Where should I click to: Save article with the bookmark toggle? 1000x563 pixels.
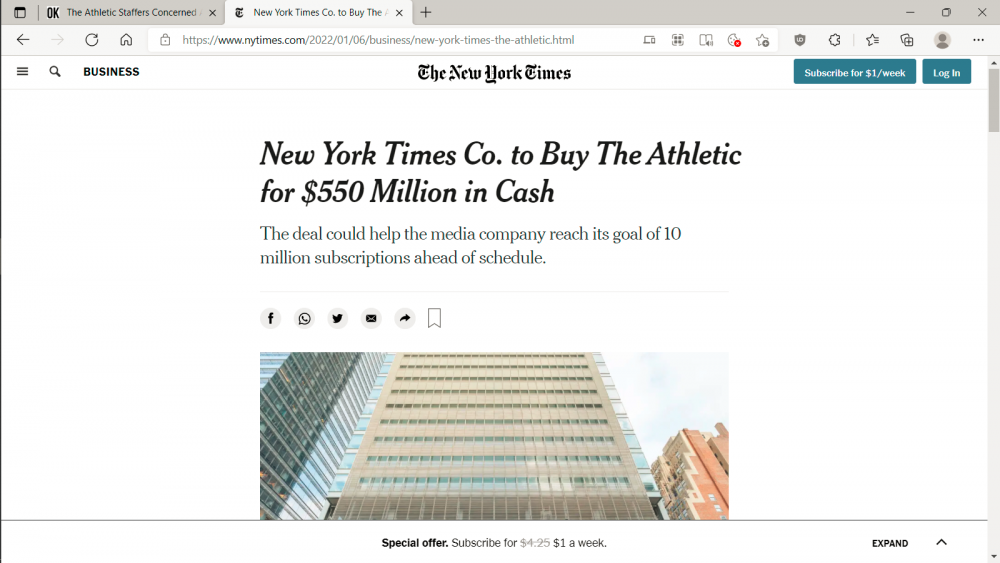pos(434,318)
